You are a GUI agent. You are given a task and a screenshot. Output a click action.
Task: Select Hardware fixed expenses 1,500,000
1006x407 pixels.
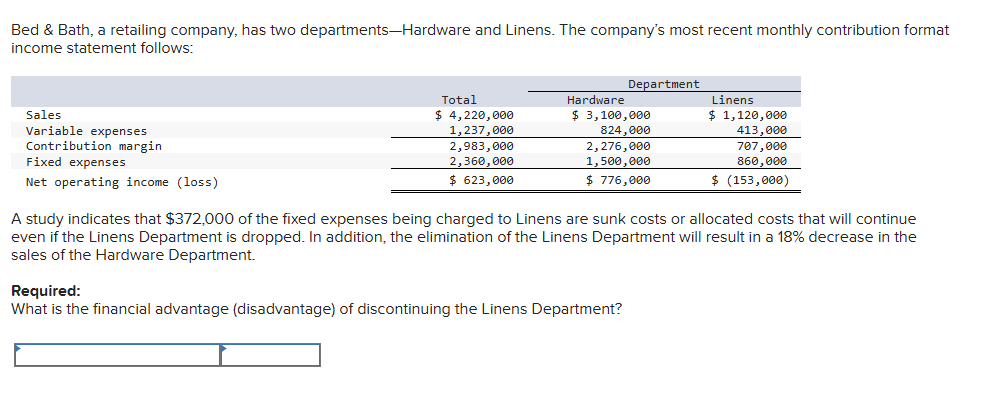click(618, 162)
